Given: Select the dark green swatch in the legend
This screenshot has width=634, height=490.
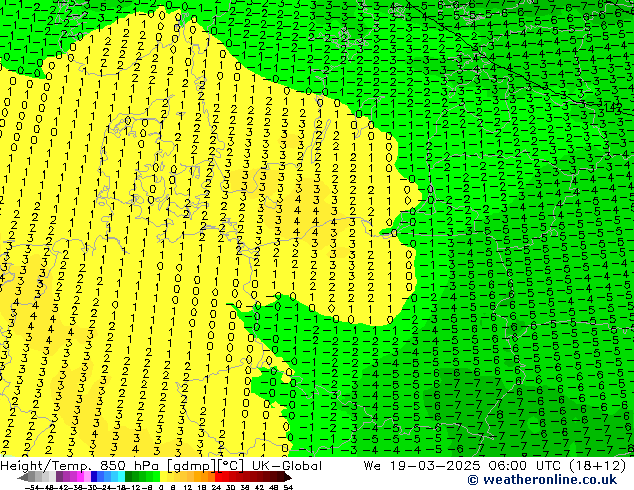Looking at the screenshot, I should click(128, 477).
